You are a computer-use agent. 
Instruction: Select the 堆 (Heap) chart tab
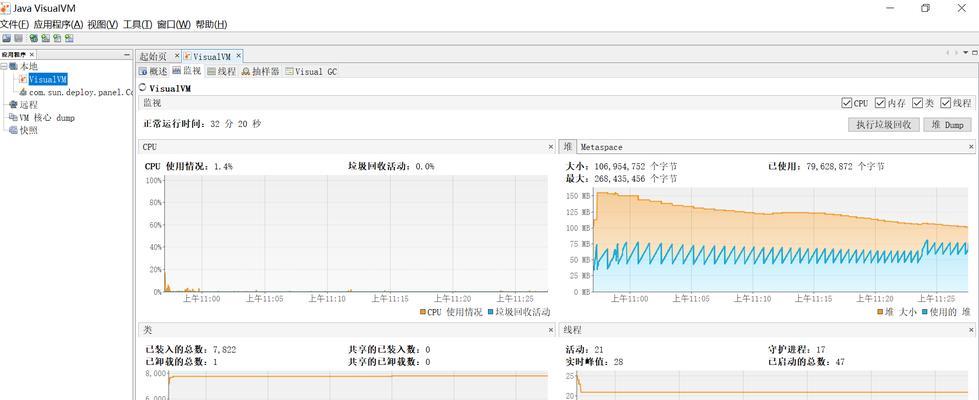click(x=568, y=147)
